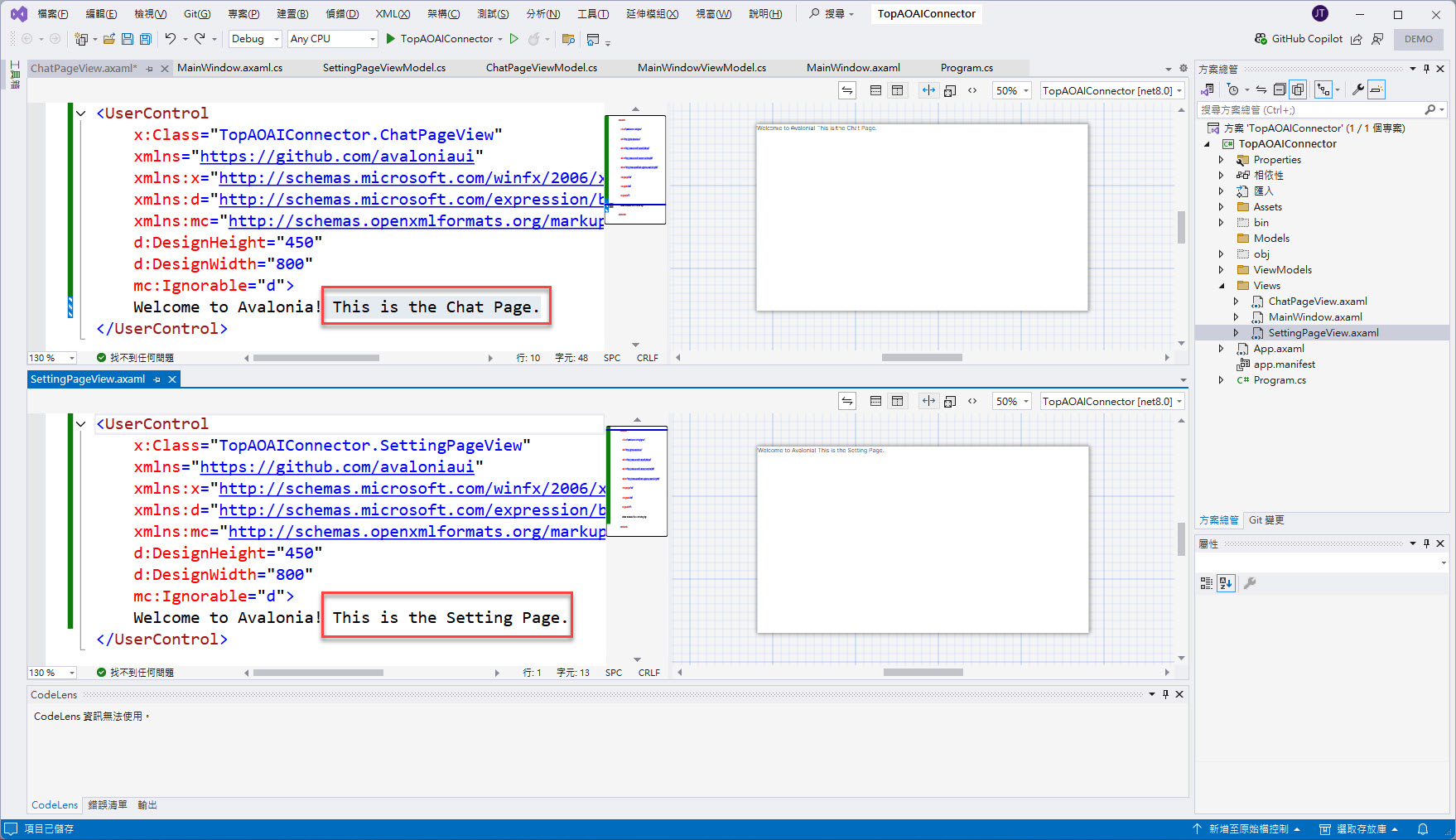Click the Redo arrow icon
The width and height of the screenshot is (1456, 840).
point(200,39)
